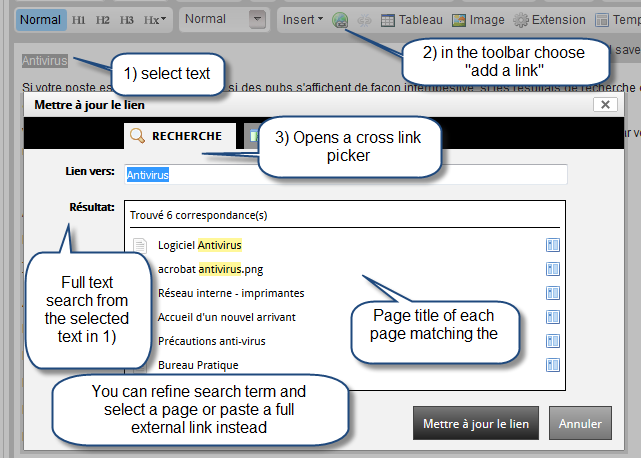Open preview icon for Logiciel Antivirus result
This screenshot has width=641, height=458.
[552, 245]
